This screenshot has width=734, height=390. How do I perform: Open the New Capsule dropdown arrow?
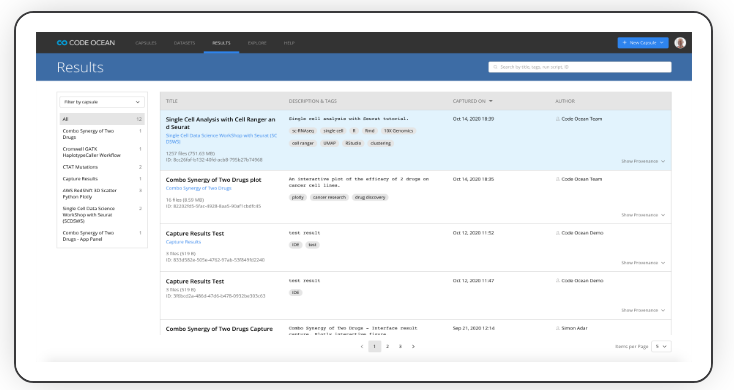[662, 43]
